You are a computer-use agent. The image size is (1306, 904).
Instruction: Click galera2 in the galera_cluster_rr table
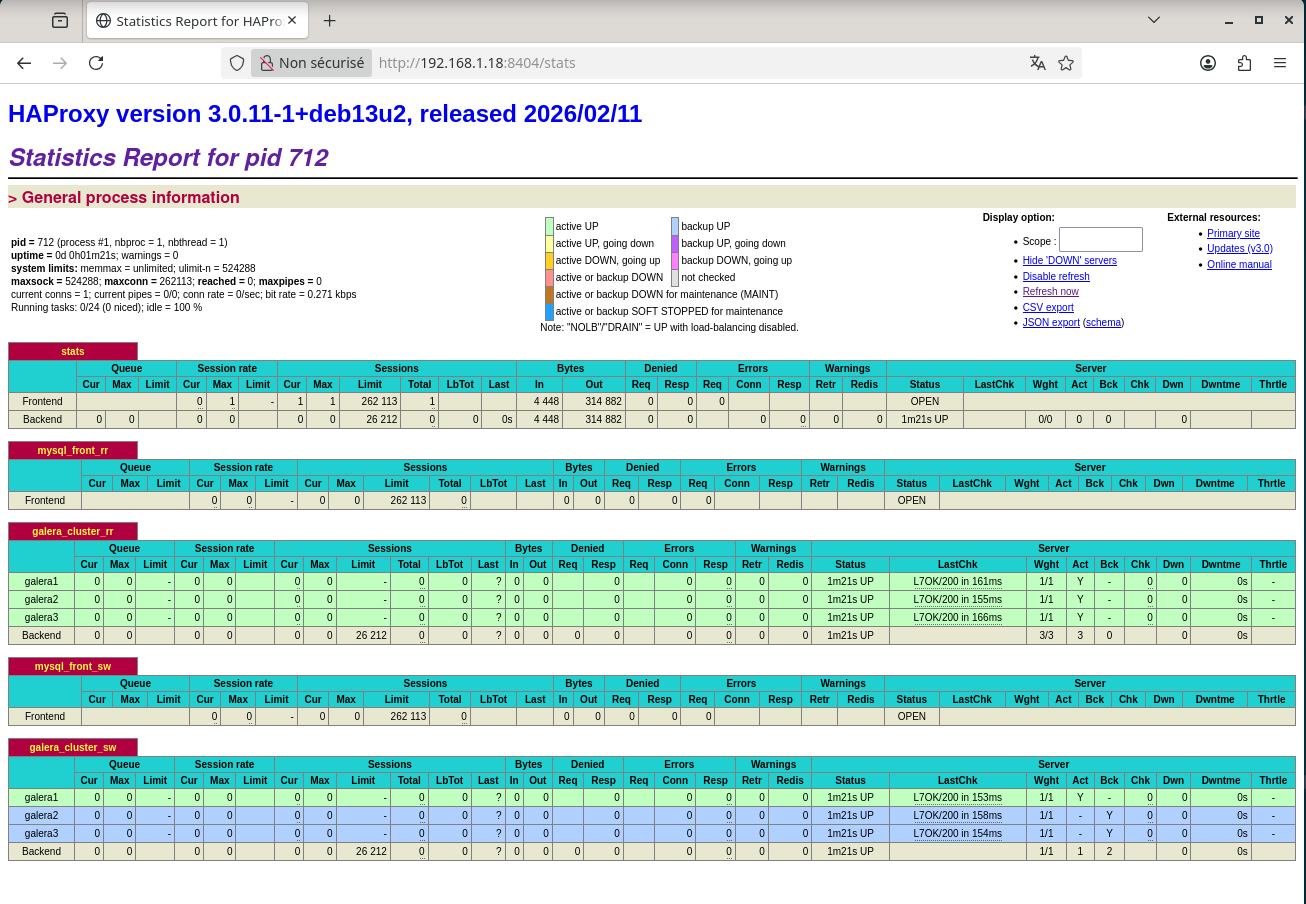(x=42, y=600)
